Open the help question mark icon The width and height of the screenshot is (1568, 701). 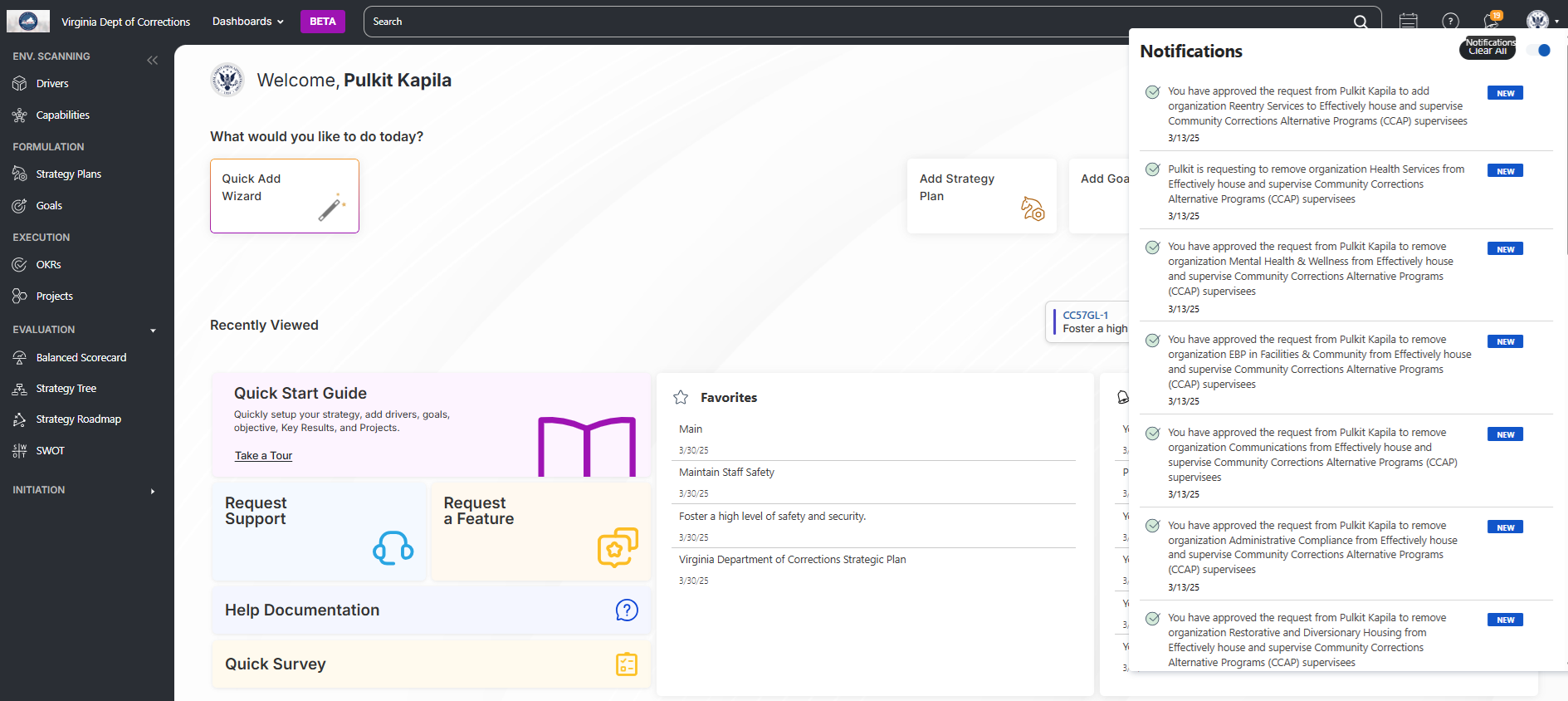1451,22
